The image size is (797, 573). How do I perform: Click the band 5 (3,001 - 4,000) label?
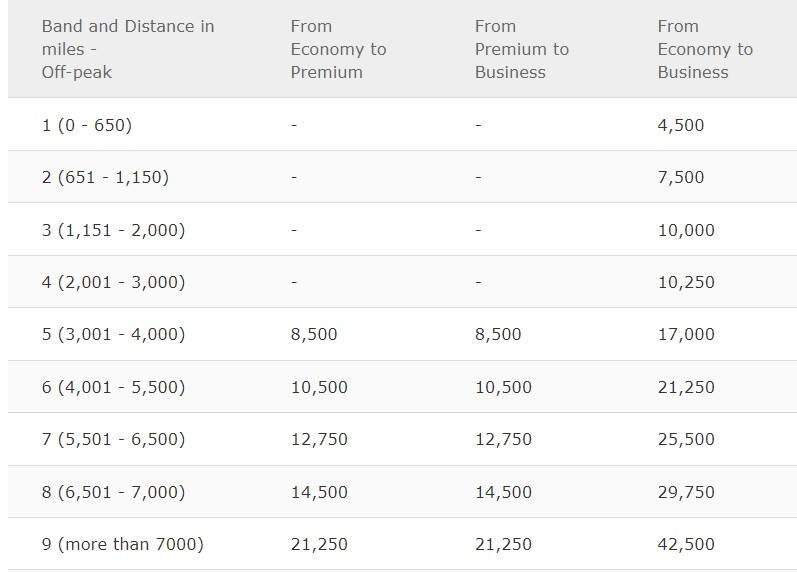113,335
